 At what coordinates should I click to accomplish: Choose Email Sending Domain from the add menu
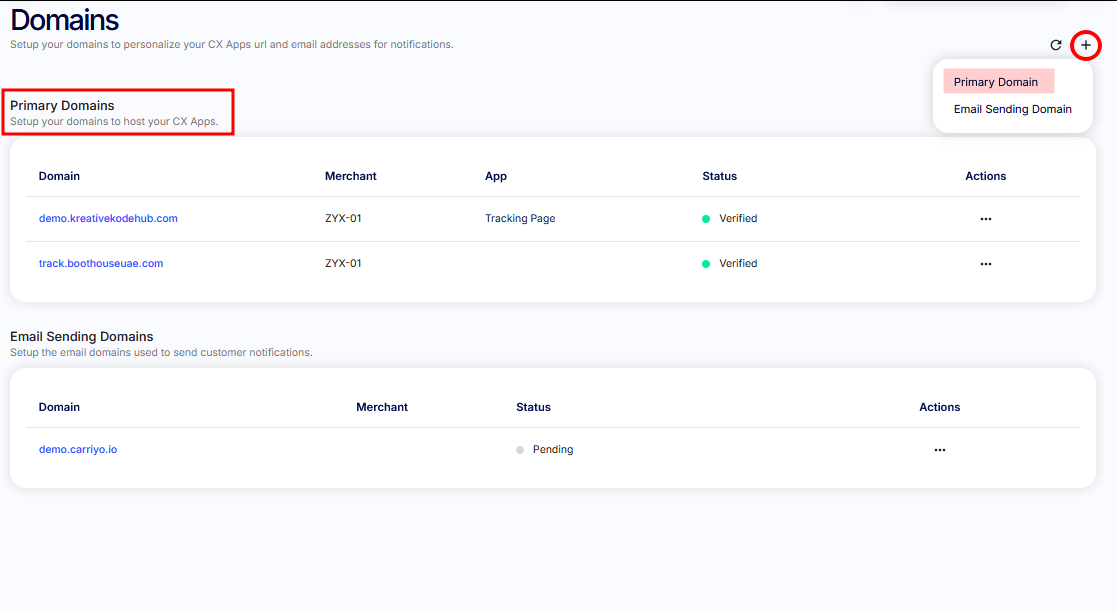click(1012, 109)
